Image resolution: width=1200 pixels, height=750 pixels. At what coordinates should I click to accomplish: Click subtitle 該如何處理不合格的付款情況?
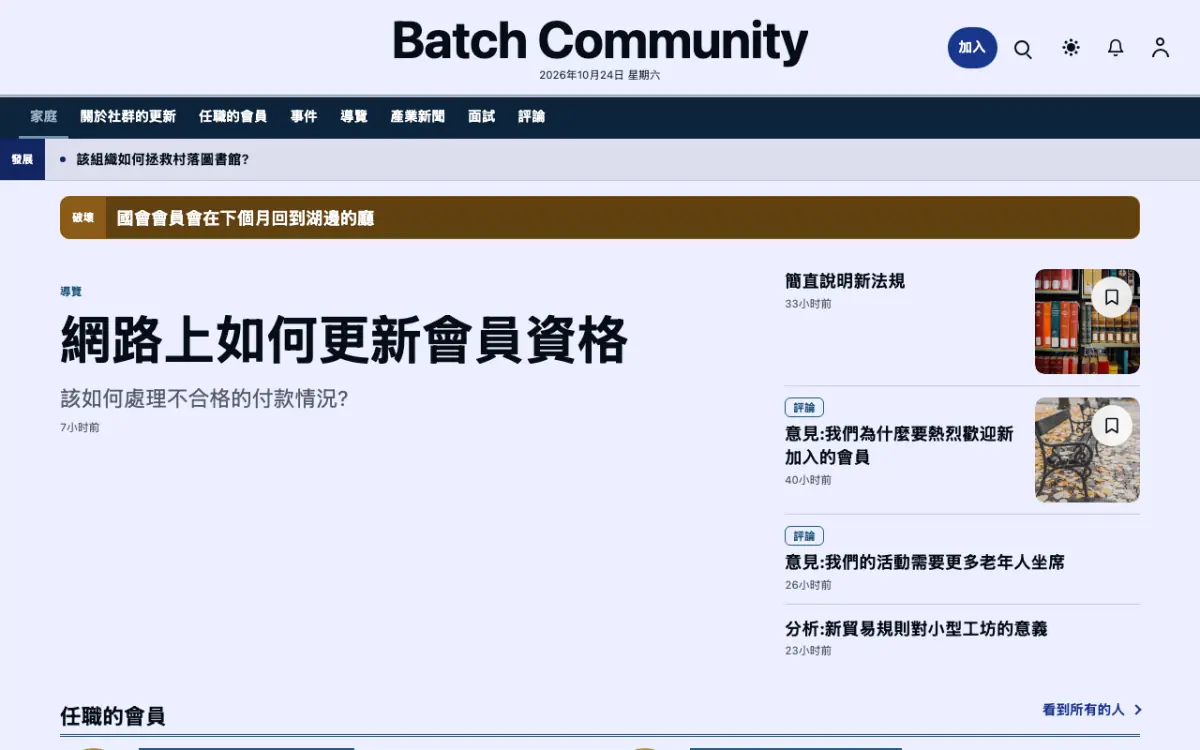point(204,399)
